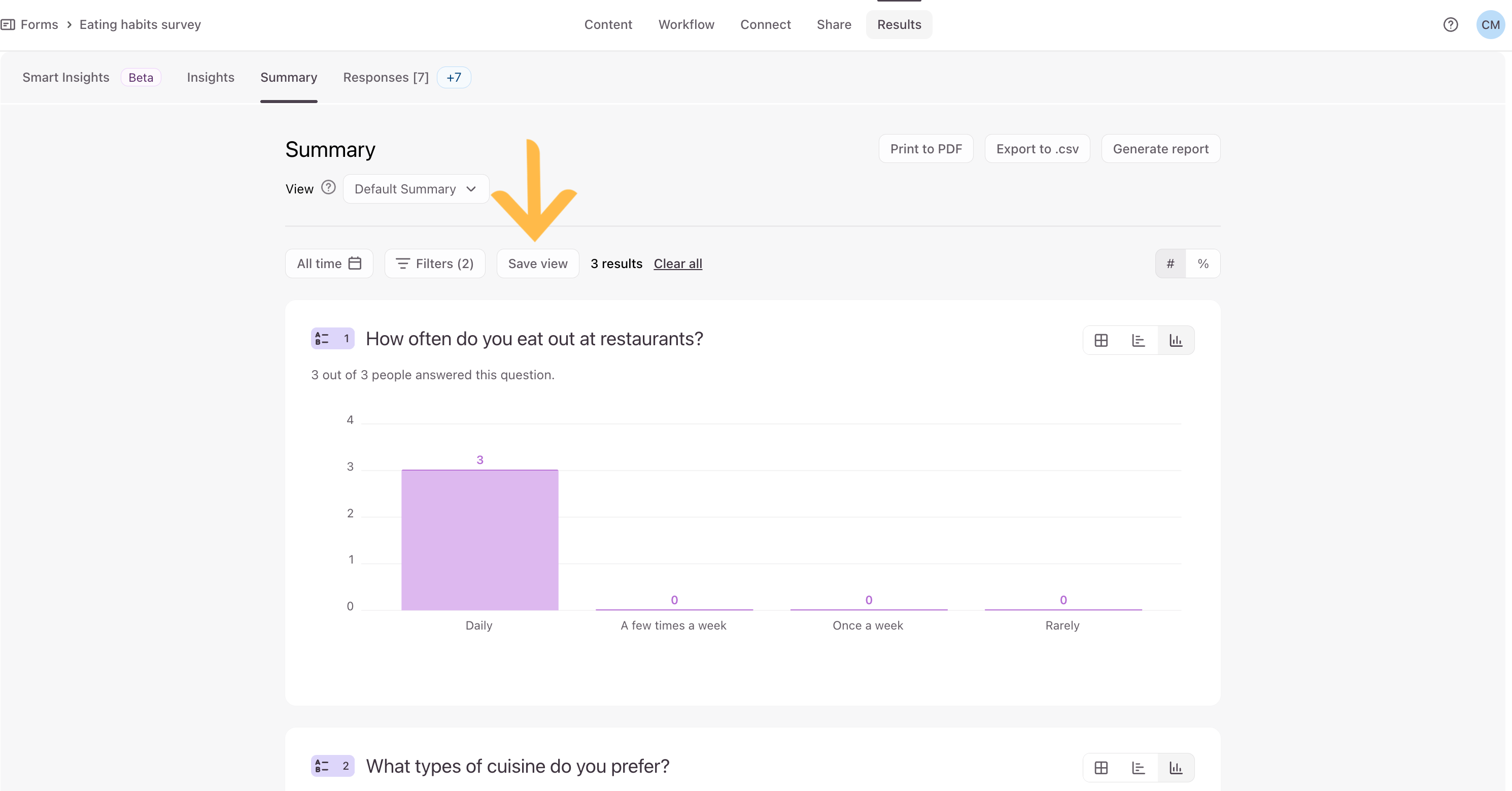Toggle results display to number count
Screen dimensions: 1512x791
1170,263
